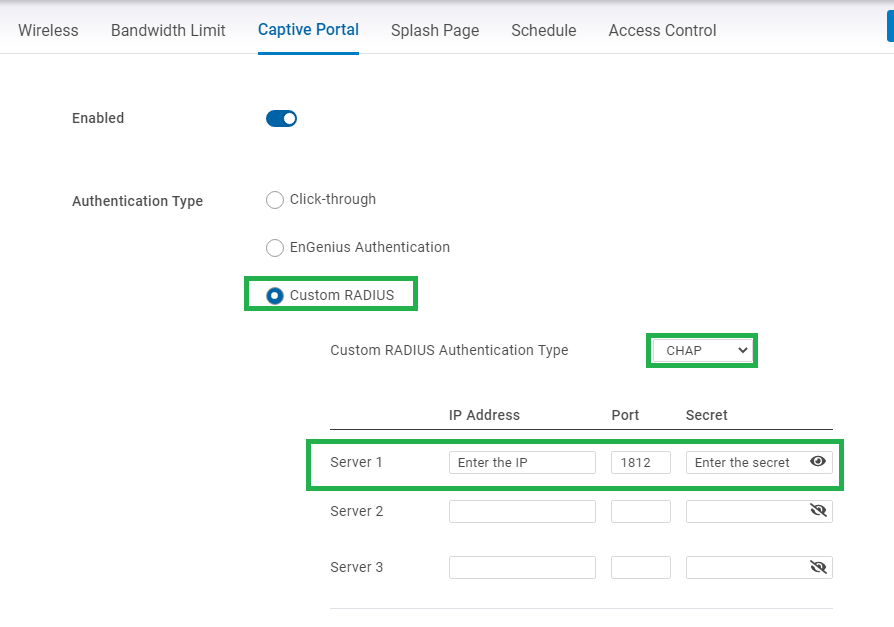Viewport: 894px width, 627px height.
Task: Show the hidden secret for Server 2
Action: (817, 511)
